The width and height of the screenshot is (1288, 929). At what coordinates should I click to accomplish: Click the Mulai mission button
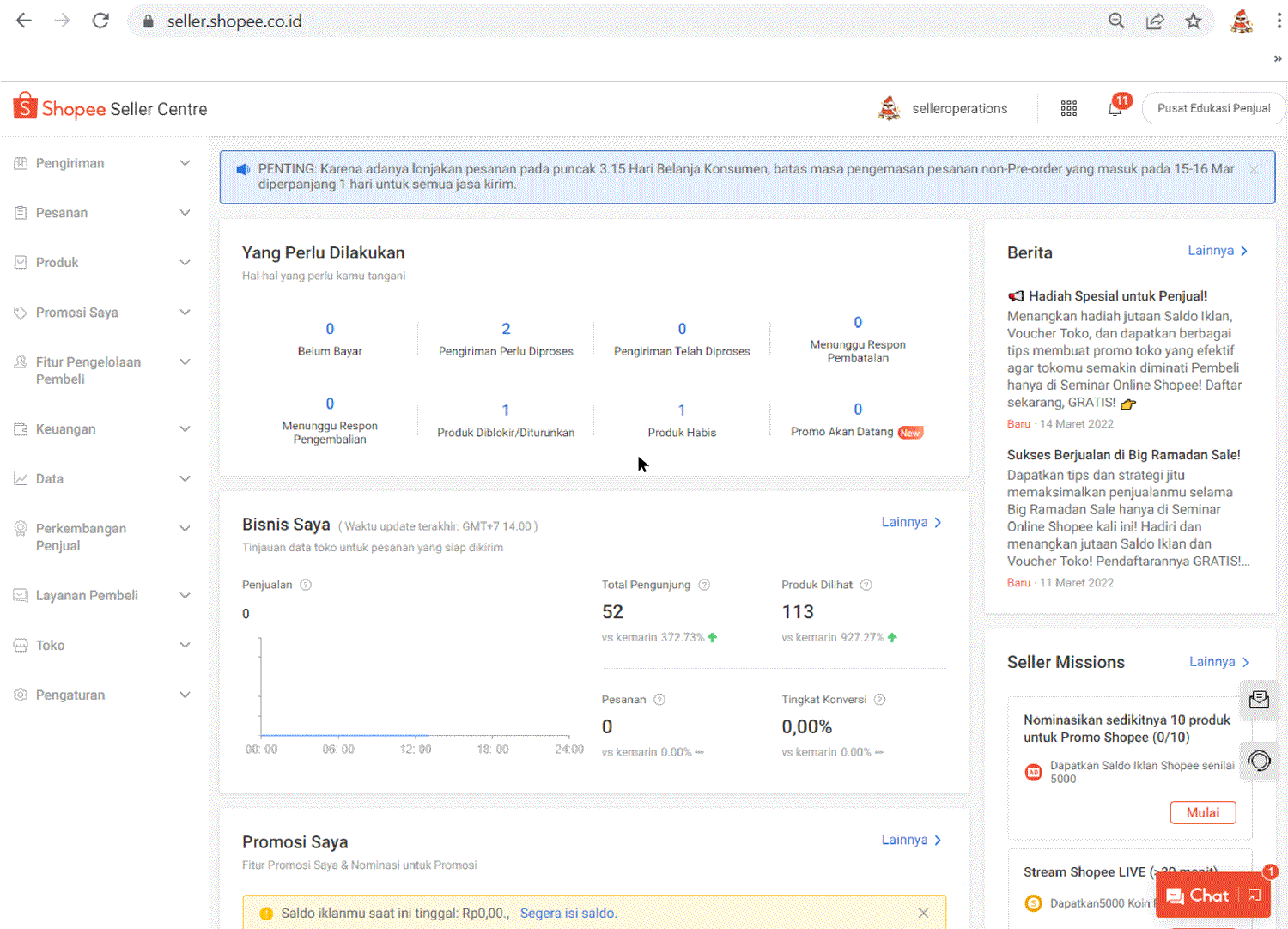click(x=1202, y=812)
